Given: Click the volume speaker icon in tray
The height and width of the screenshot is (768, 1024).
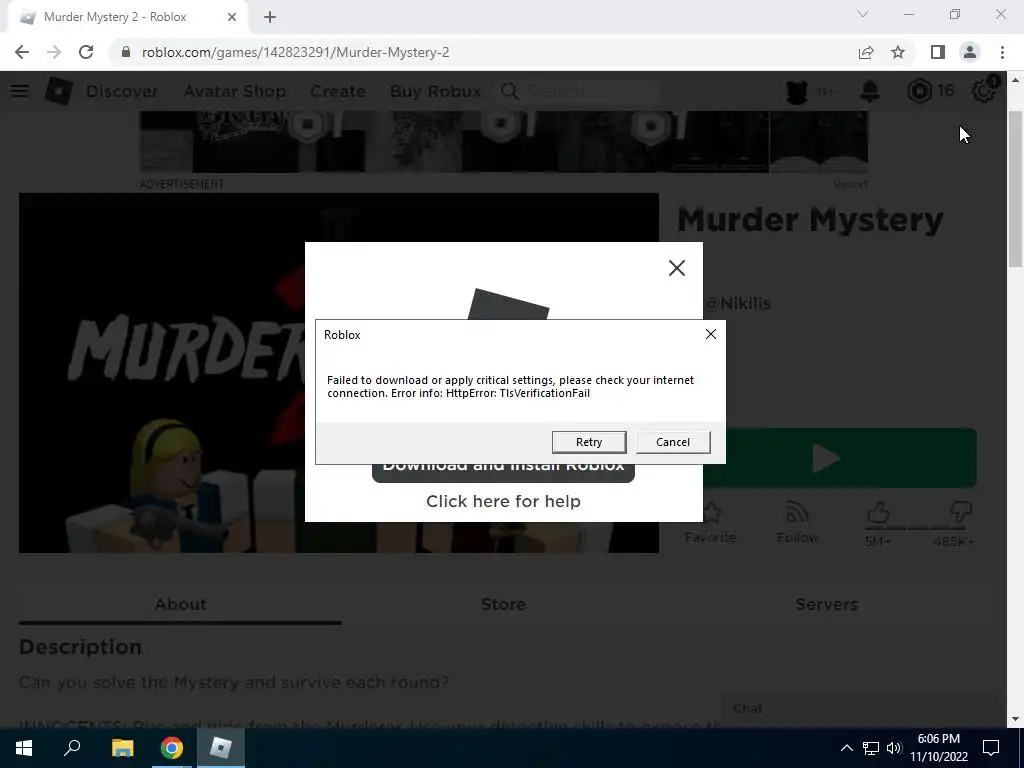Looking at the screenshot, I should [894, 748].
